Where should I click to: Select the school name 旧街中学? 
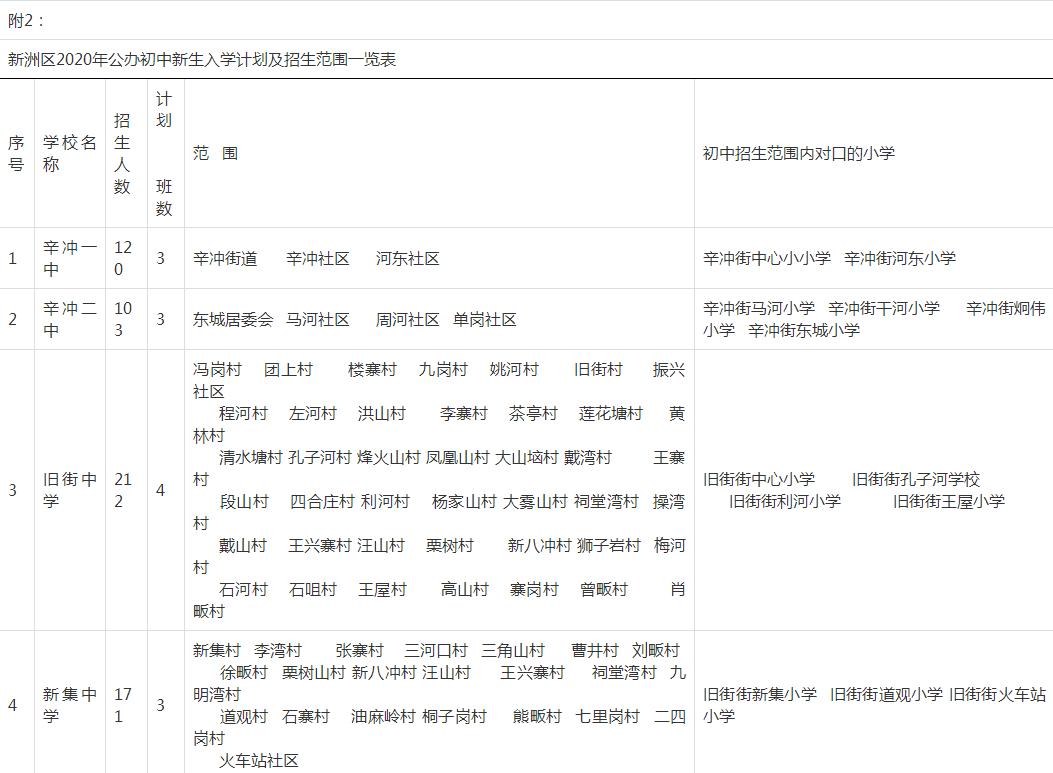click(x=68, y=490)
